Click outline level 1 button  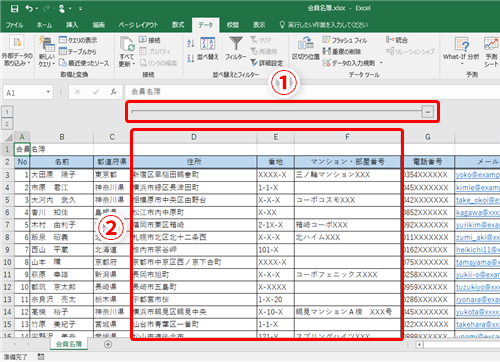pos(7,112)
